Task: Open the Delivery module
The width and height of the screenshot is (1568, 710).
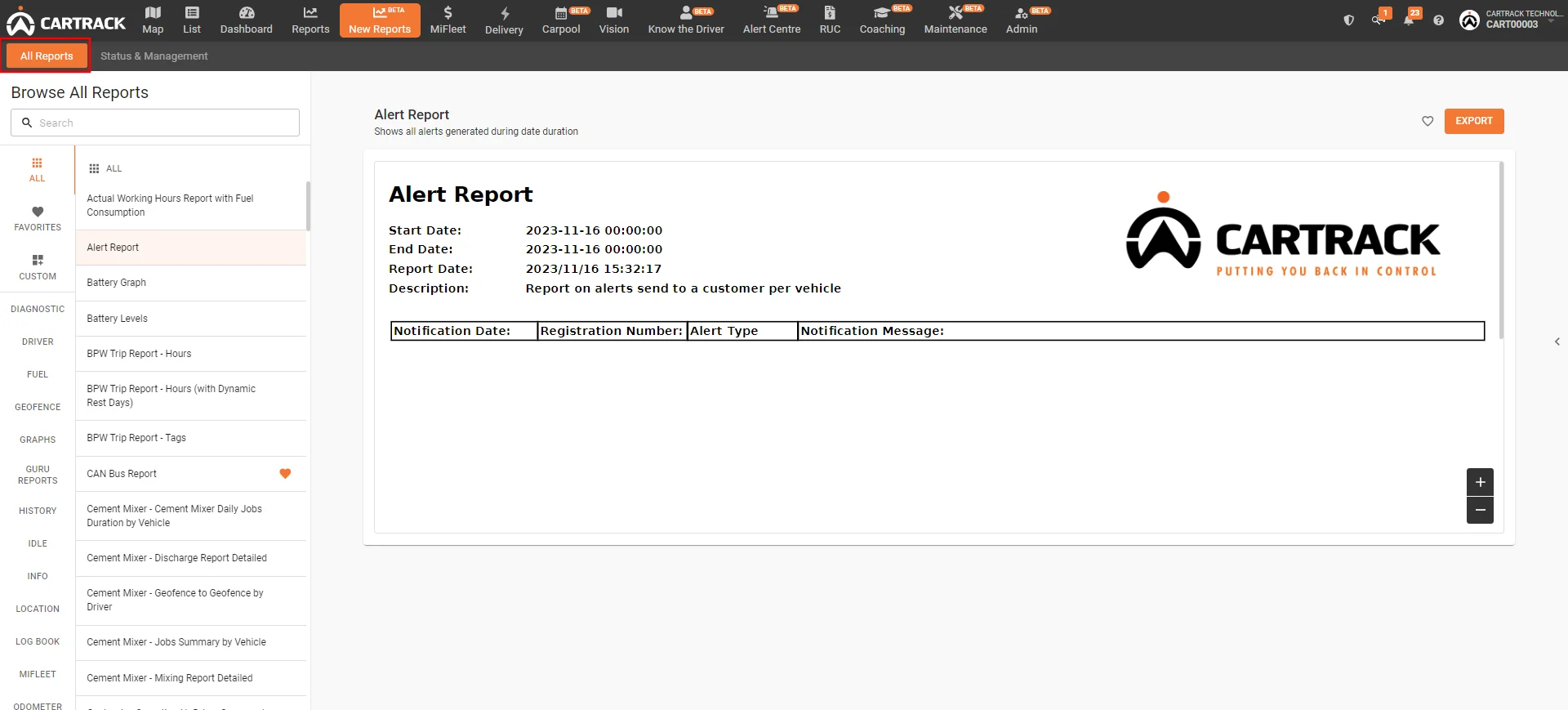Action: (504, 20)
